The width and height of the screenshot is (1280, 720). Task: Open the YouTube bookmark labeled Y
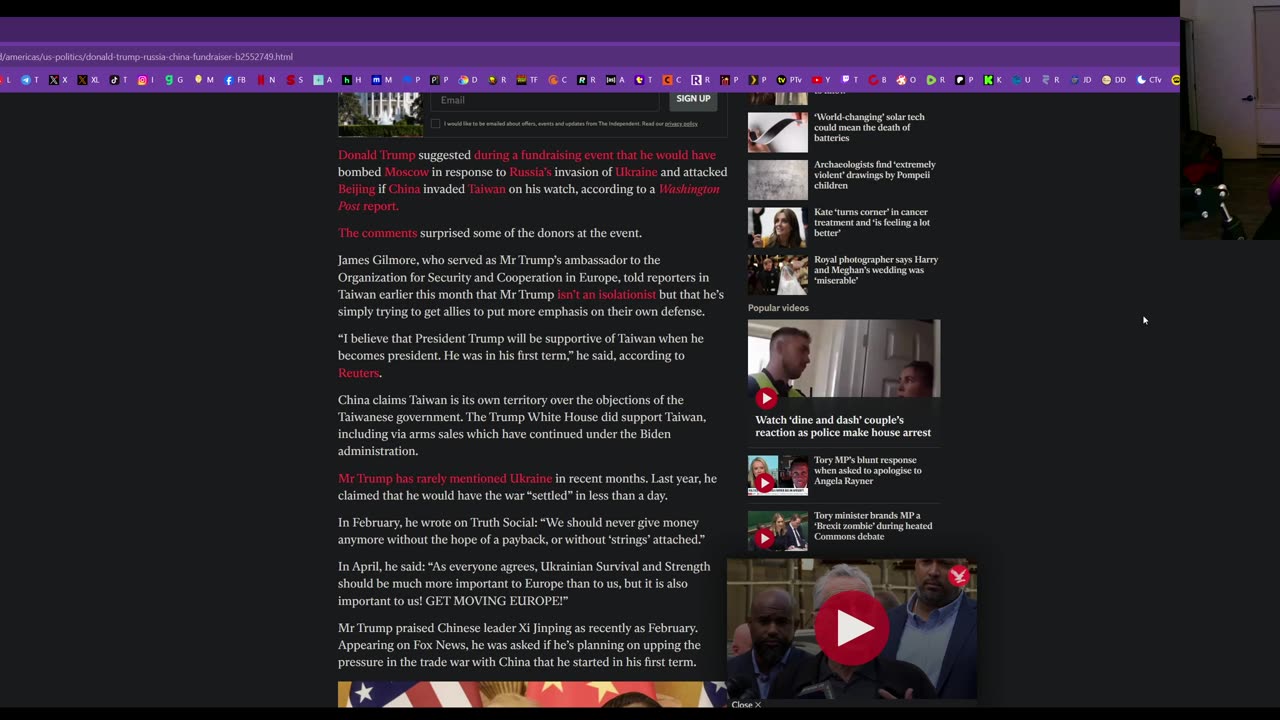pyautogui.click(x=820, y=80)
